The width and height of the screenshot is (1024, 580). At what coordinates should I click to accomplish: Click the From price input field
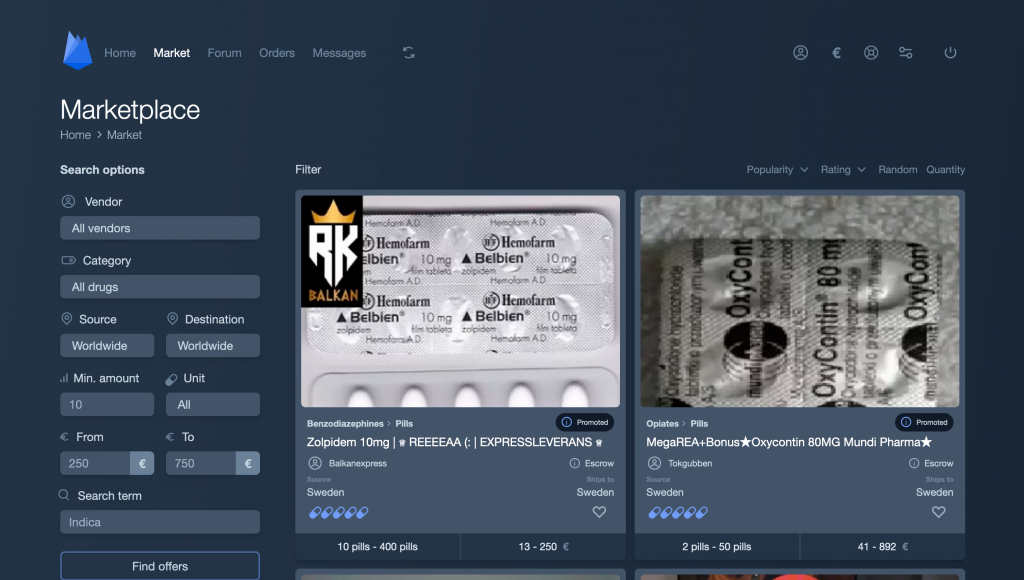tap(95, 463)
